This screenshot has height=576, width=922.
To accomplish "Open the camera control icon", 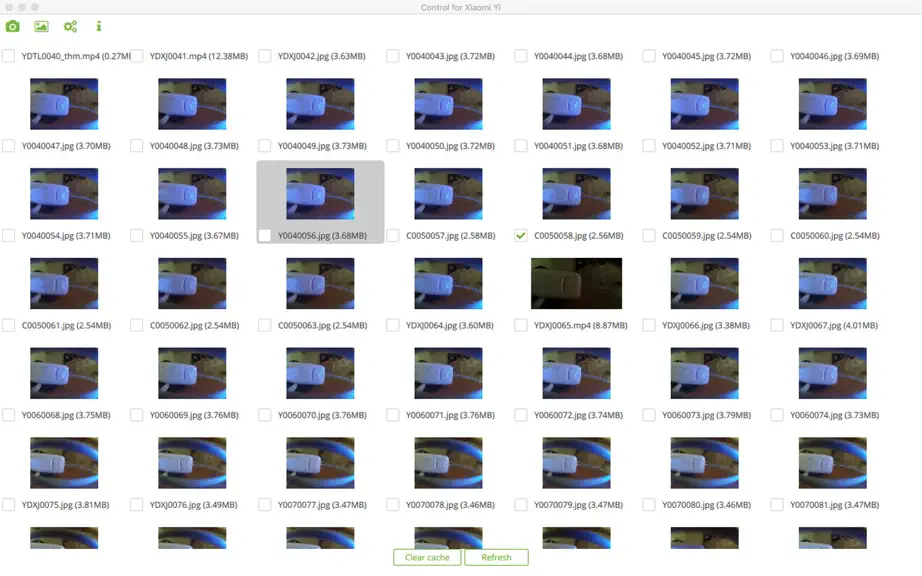I will coord(12,26).
